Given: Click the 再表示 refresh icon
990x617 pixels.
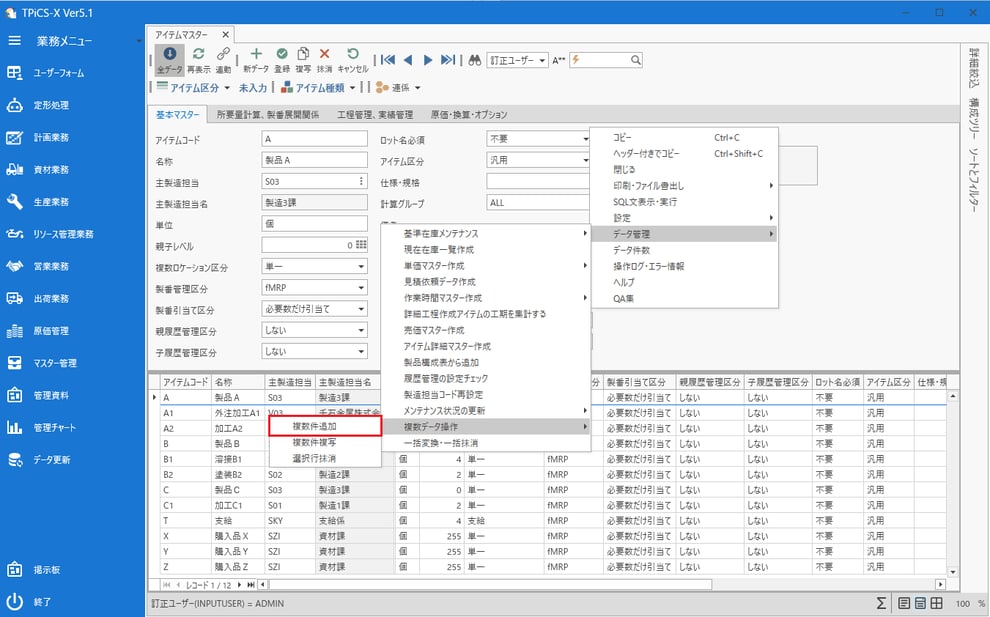Looking at the screenshot, I should point(198,59).
